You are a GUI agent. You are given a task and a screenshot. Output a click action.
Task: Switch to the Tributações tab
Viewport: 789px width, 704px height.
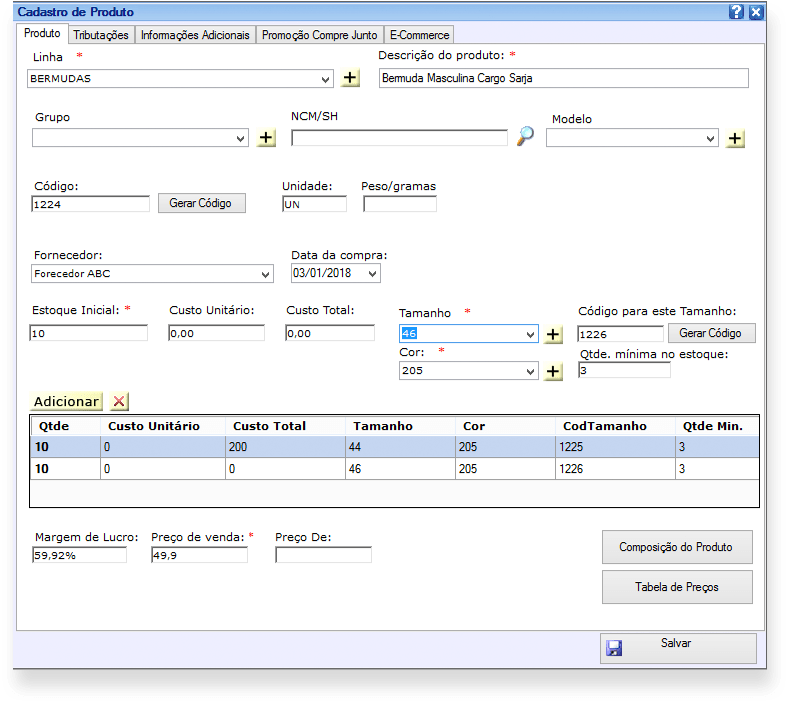(101, 35)
